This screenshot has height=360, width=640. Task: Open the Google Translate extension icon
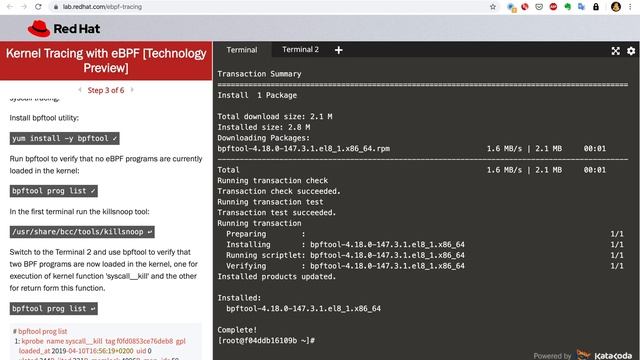[581, 7]
